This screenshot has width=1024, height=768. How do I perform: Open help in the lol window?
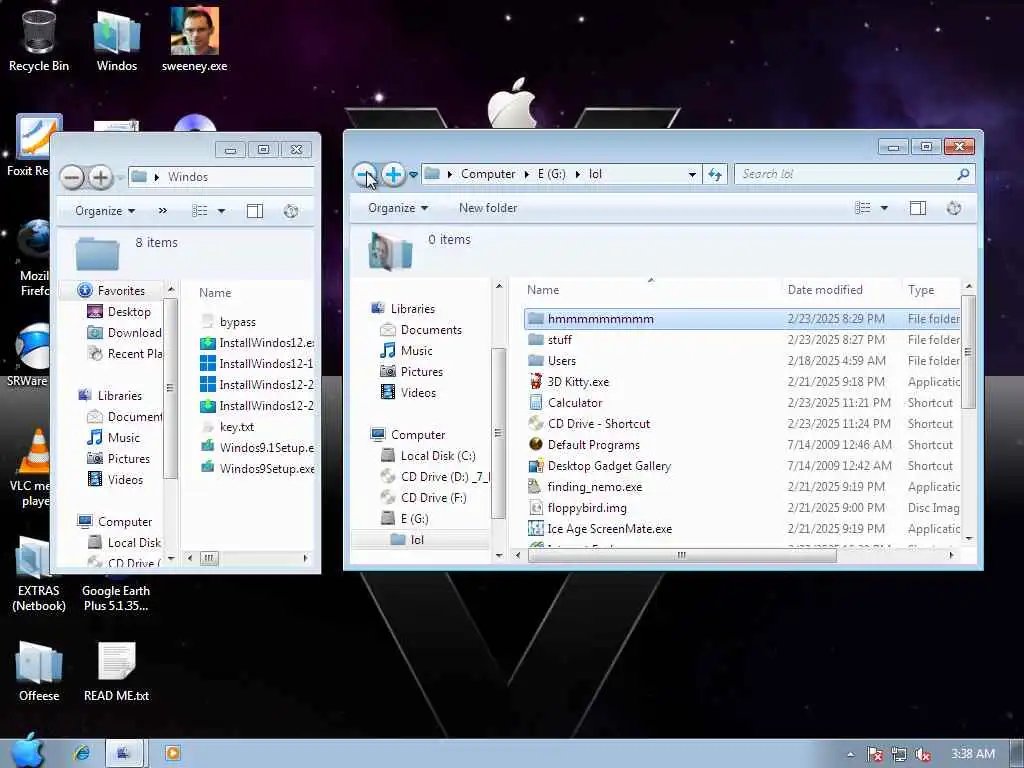coord(953,208)
